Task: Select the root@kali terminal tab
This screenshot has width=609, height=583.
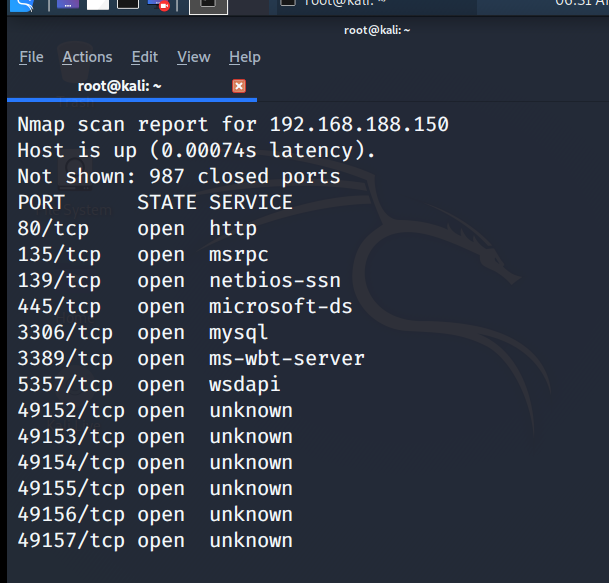Action: (120, 86)
